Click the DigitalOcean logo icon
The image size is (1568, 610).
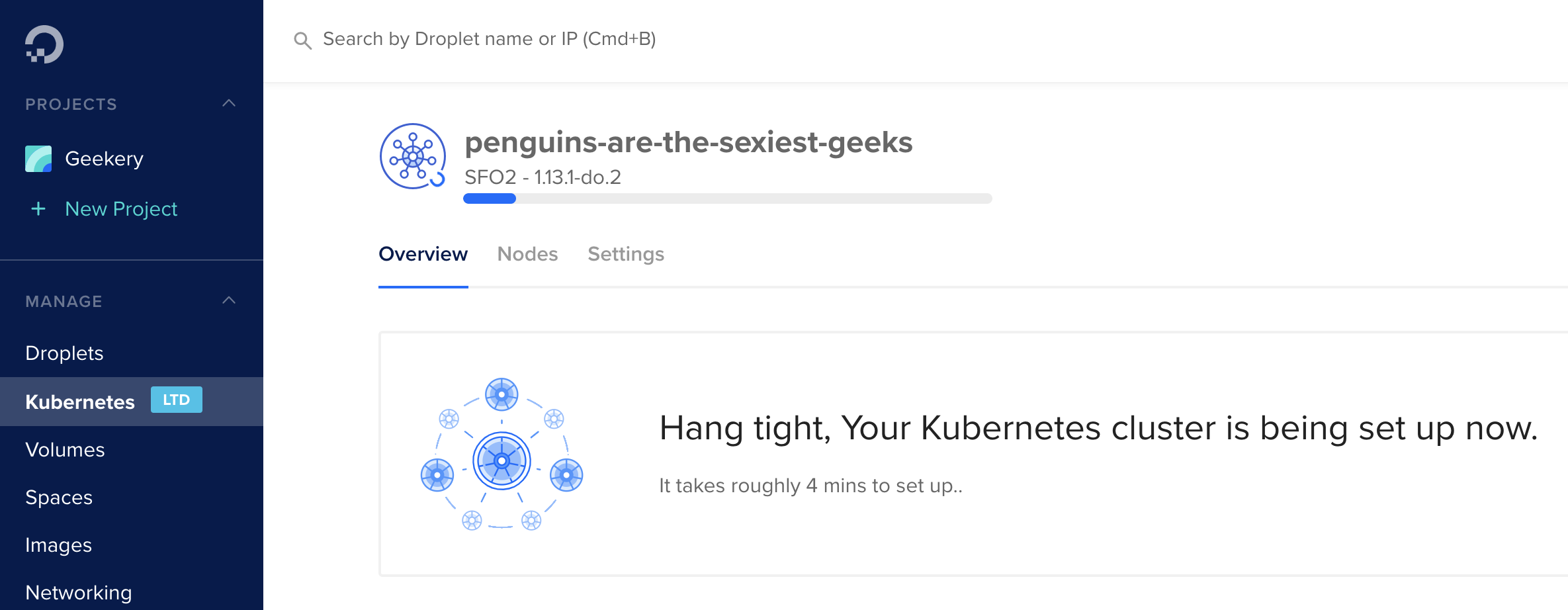pos(44,44)
